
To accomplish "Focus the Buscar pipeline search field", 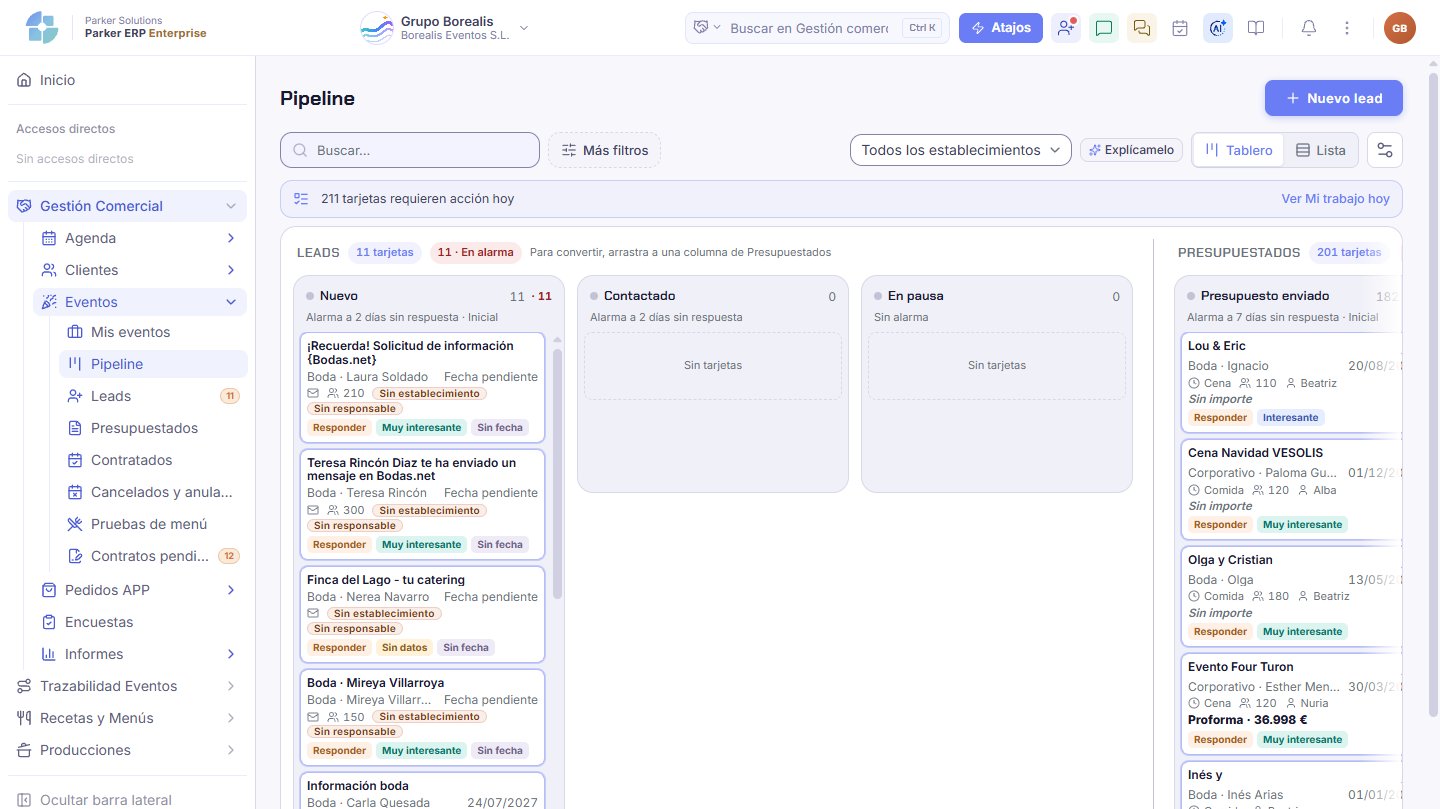I will 410,150.
